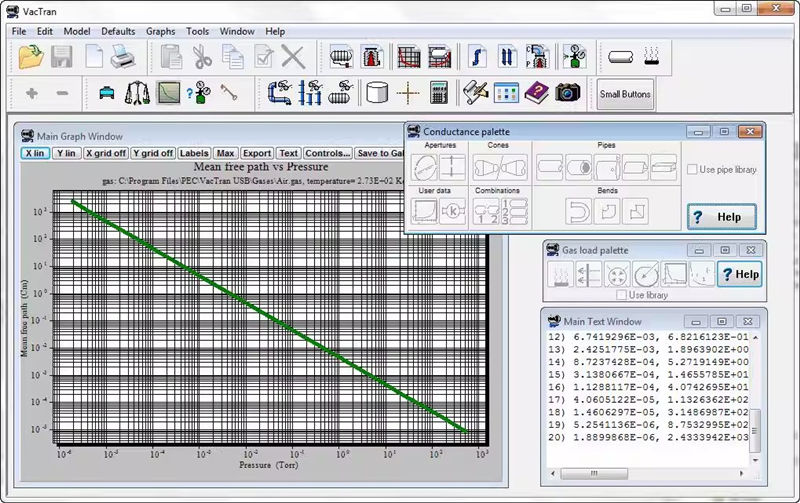Click the Print icon
Image resolution: width=800 pixels, height=503 pixels.
123,56
